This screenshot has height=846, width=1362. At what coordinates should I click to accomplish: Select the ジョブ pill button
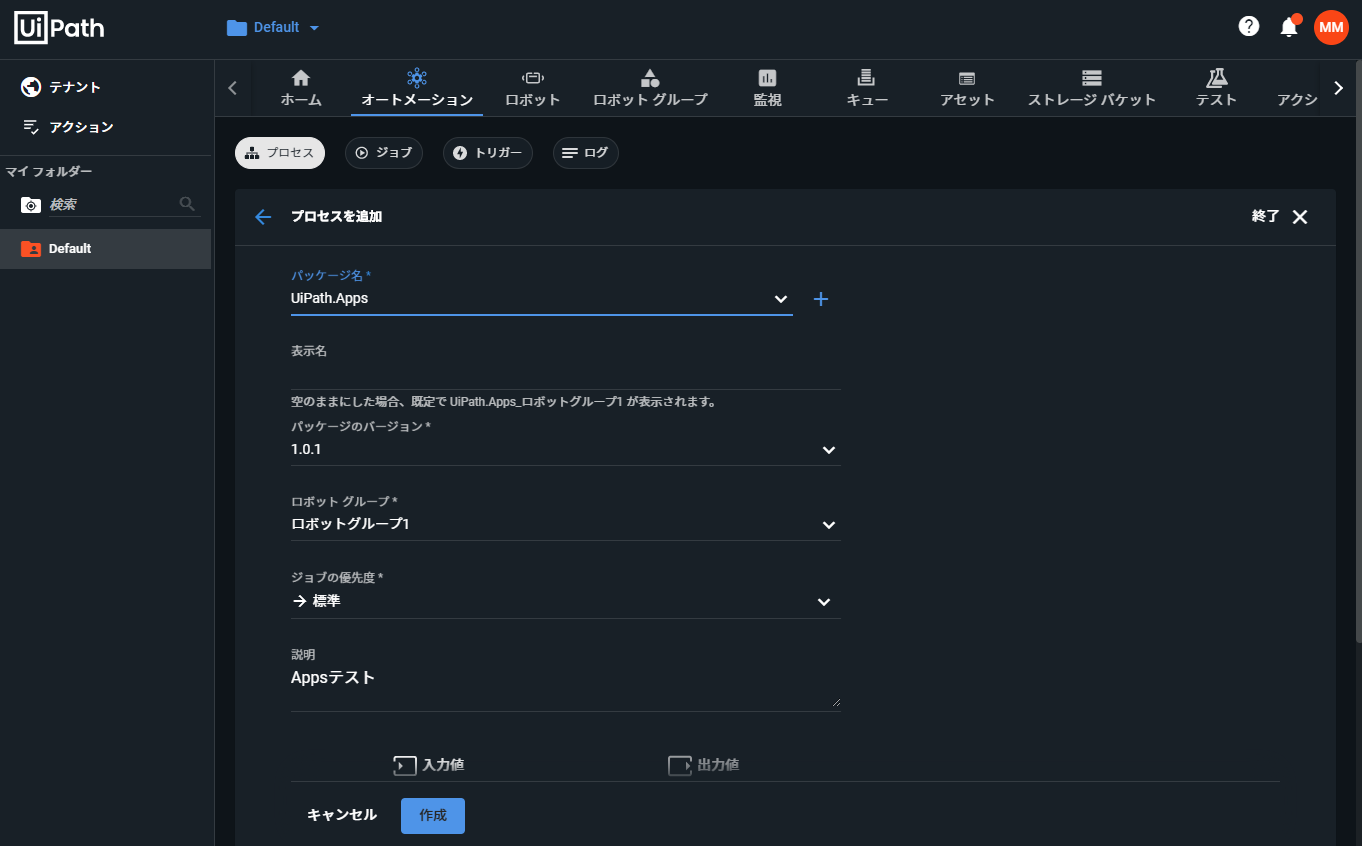[x=384, y=153]
